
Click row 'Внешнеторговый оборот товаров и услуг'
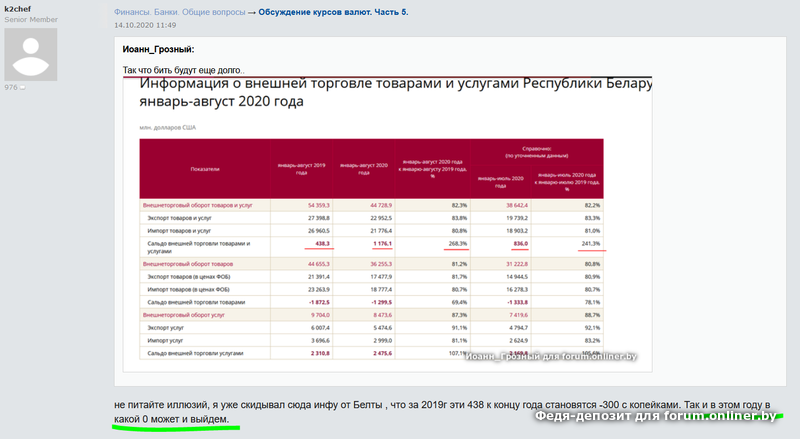click(371, 205)
